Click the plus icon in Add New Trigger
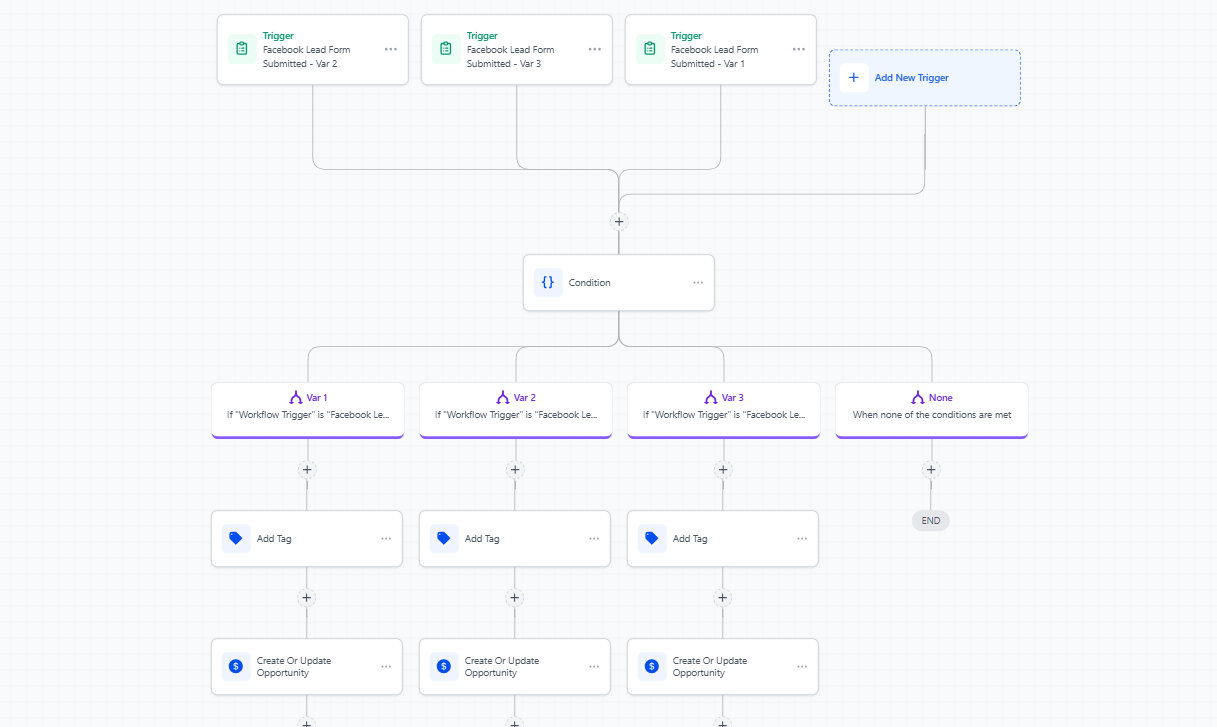Image resolution: width=1217 pixels, height=727 pixels. [x=854, y=78]
